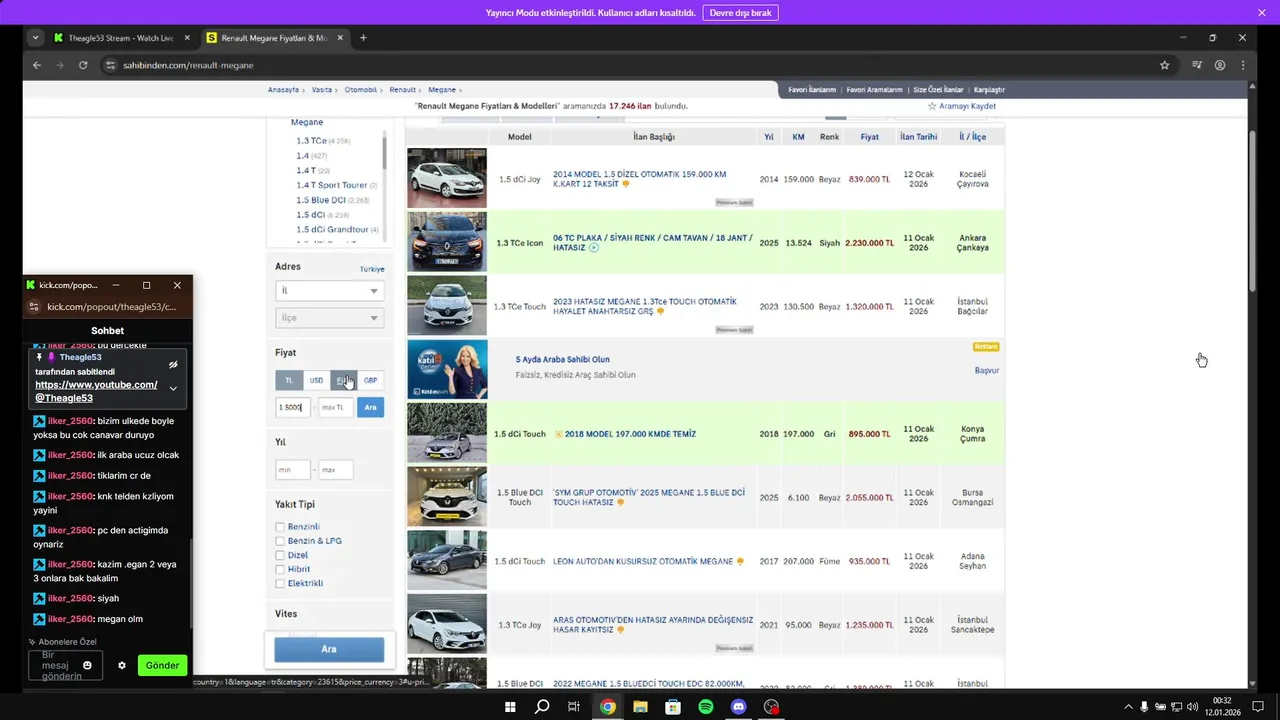Screen dimensions: 1280x720
Task: Reload the sahibinden page
Action: (x=83, y=65)
